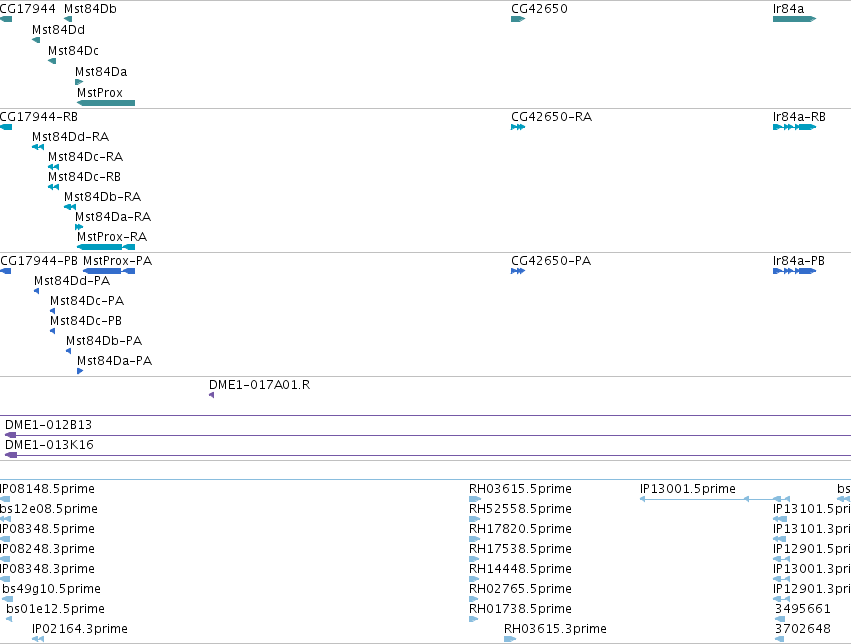
Task: Select the Mst84Da gene label
Action: (x=101, y=72)
